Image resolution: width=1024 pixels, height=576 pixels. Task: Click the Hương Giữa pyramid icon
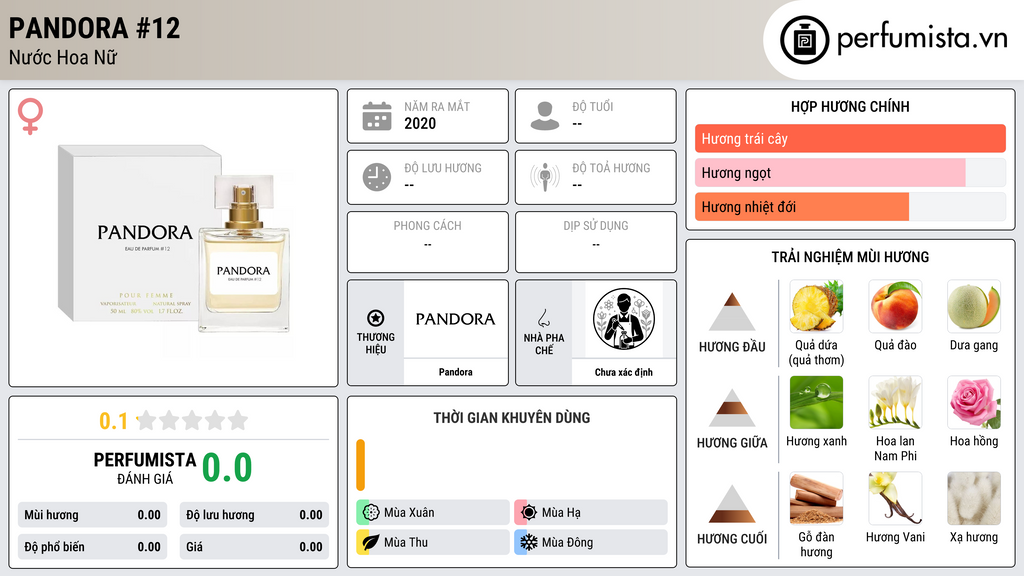[x=732, y=408]
